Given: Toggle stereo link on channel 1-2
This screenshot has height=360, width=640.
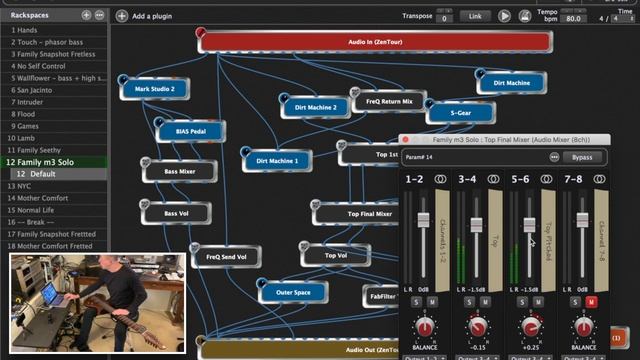Looking at the screenshot, I should pyautogui.click(x=440, y=179).
